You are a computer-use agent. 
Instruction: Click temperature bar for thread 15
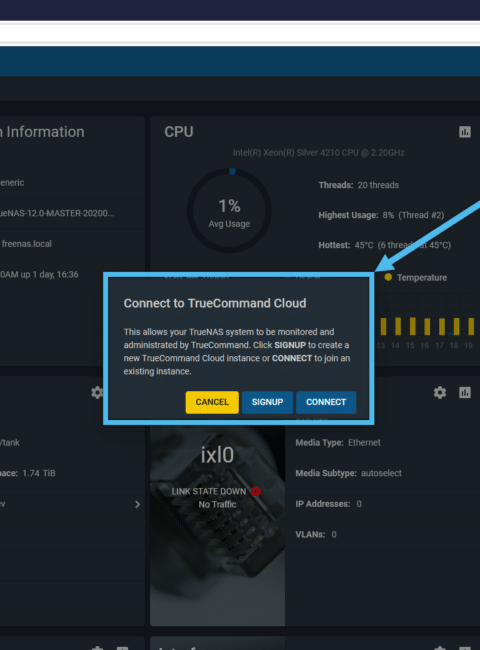pyautogui.click(x=412, y=326)
